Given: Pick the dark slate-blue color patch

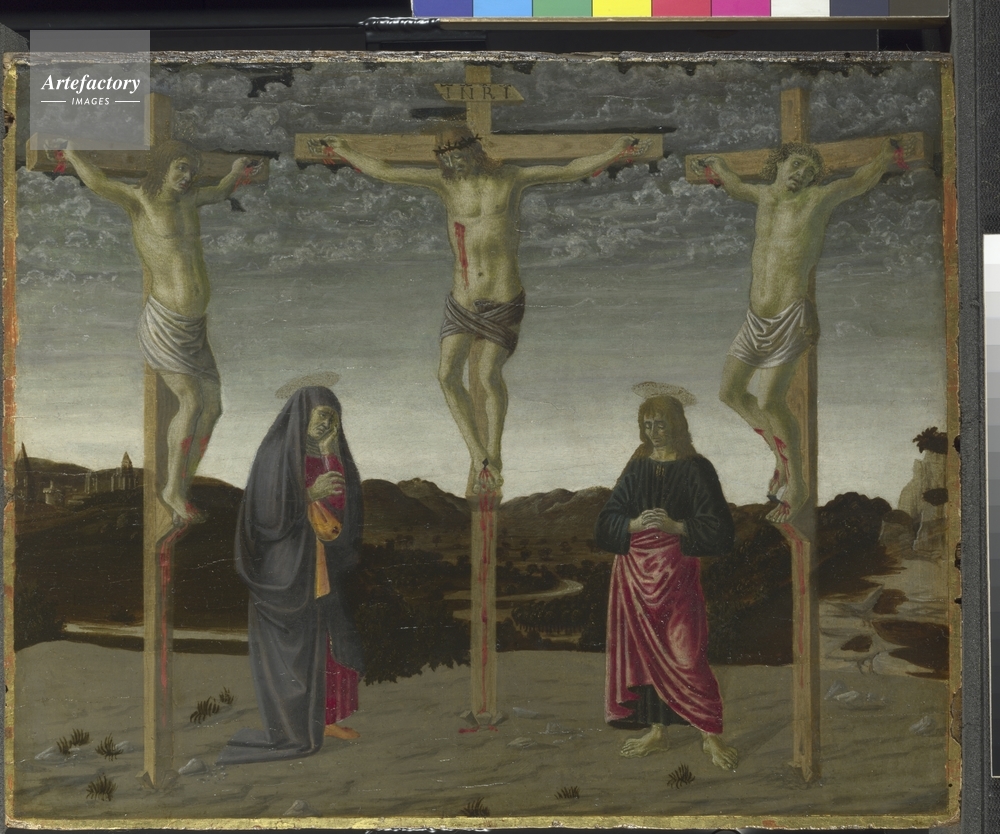Looking at the screenshot, I should pyautogui.click(x=858, y=8).
